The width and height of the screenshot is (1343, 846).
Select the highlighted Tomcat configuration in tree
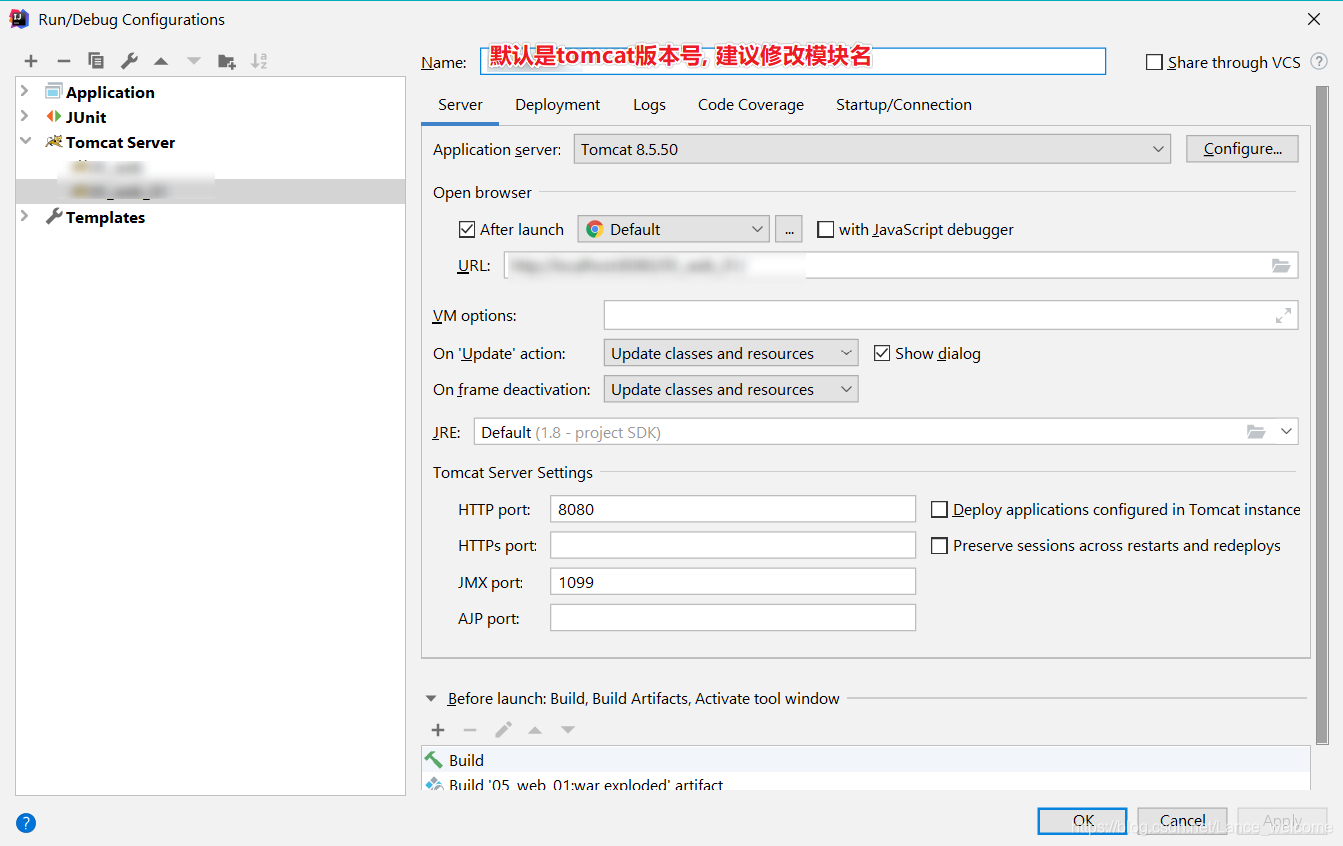[x=211, y=192]
